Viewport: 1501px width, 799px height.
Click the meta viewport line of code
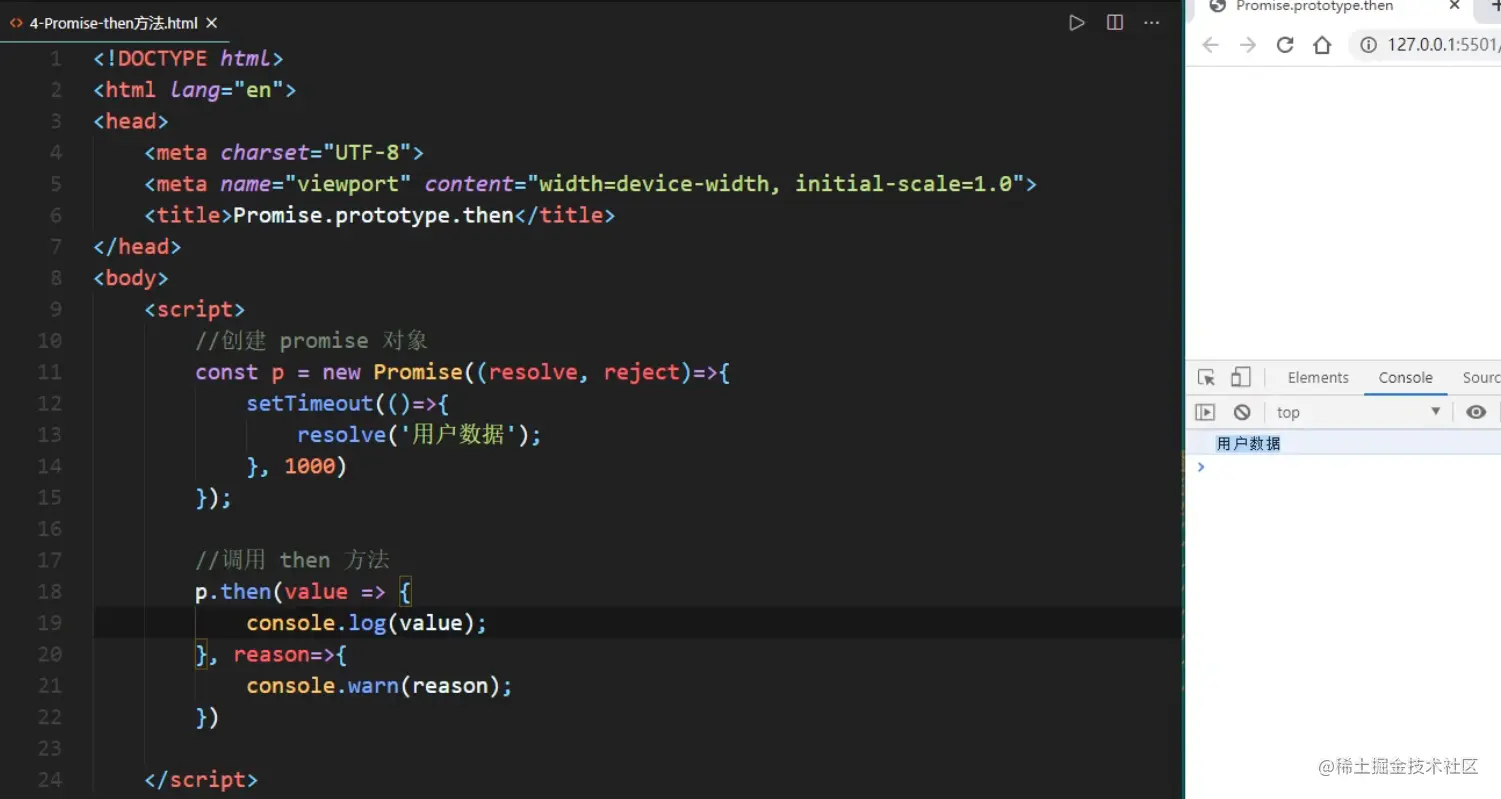[590, 184]
